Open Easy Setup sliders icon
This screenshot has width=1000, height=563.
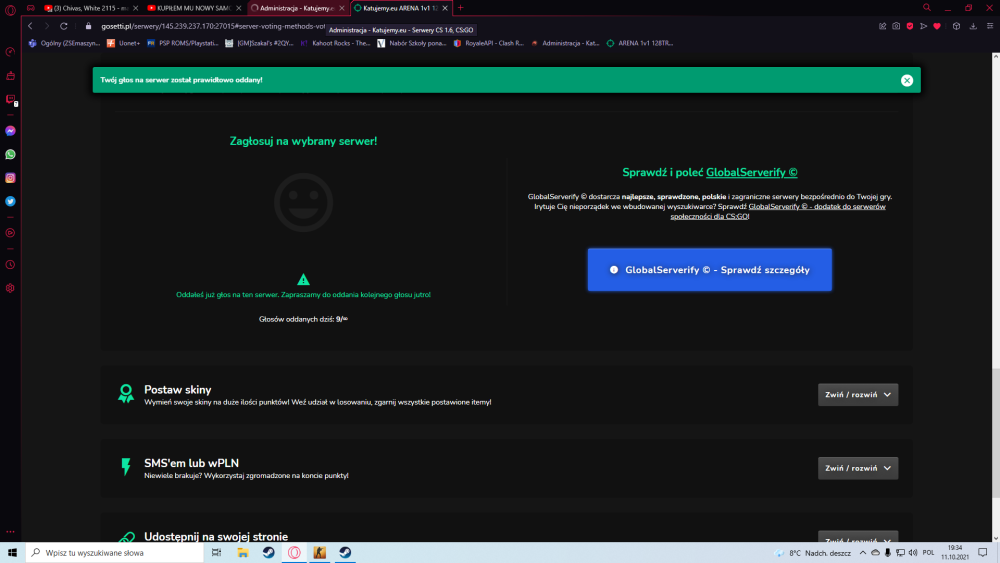990,26
